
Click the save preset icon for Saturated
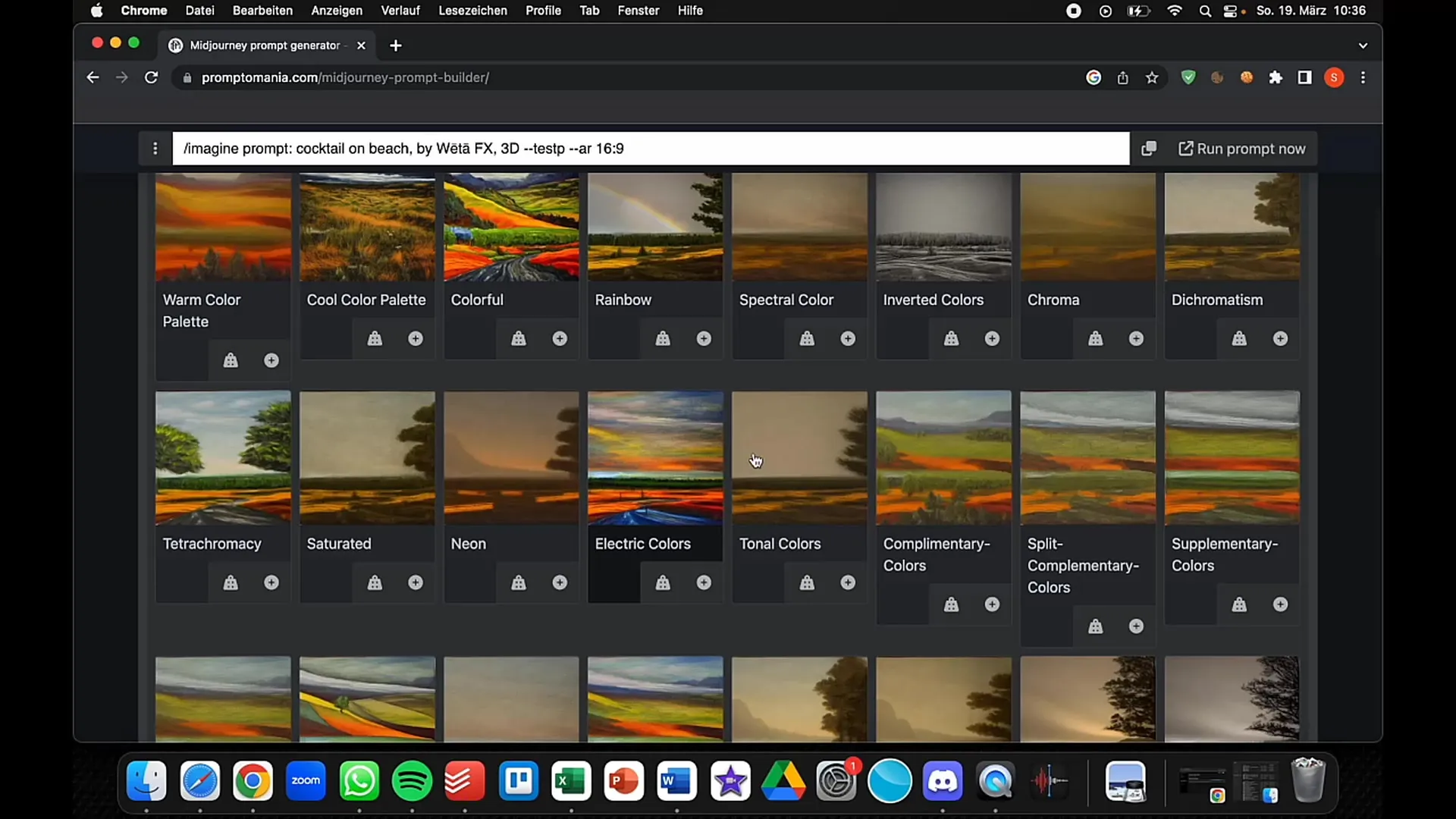click(x=375, y=582)
